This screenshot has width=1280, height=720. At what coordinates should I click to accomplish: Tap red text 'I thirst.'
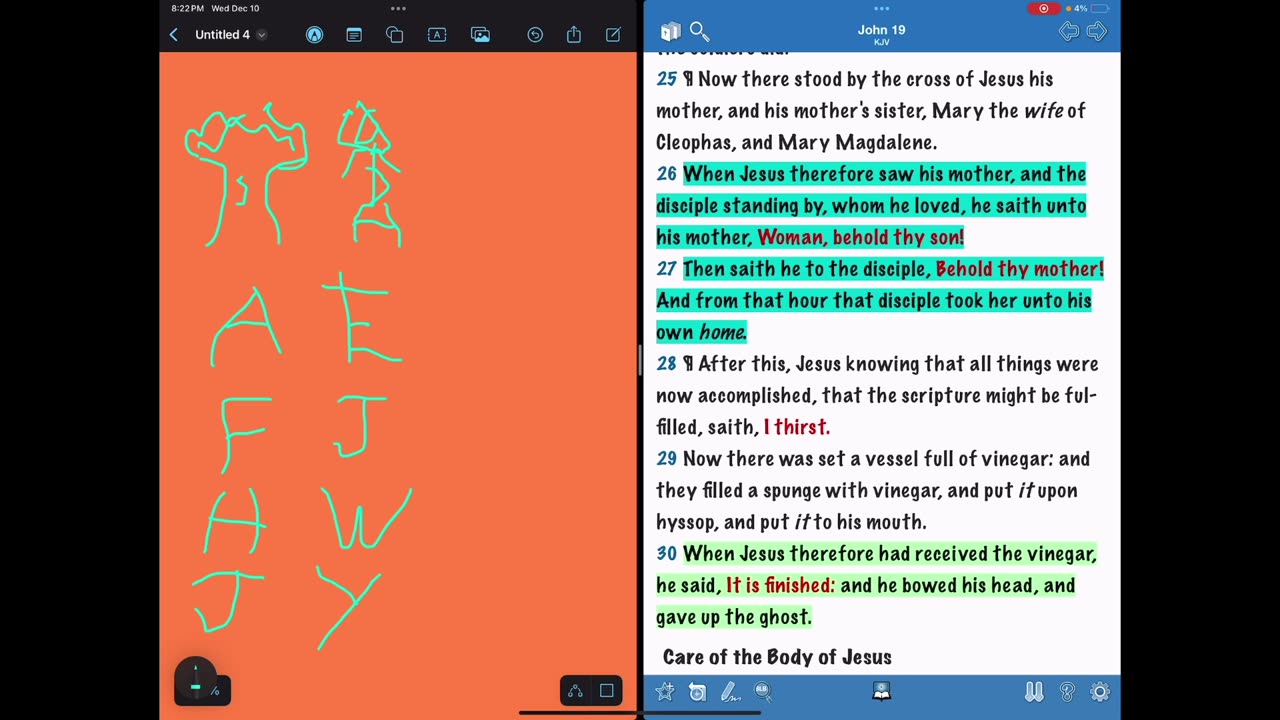click(796, 427)
